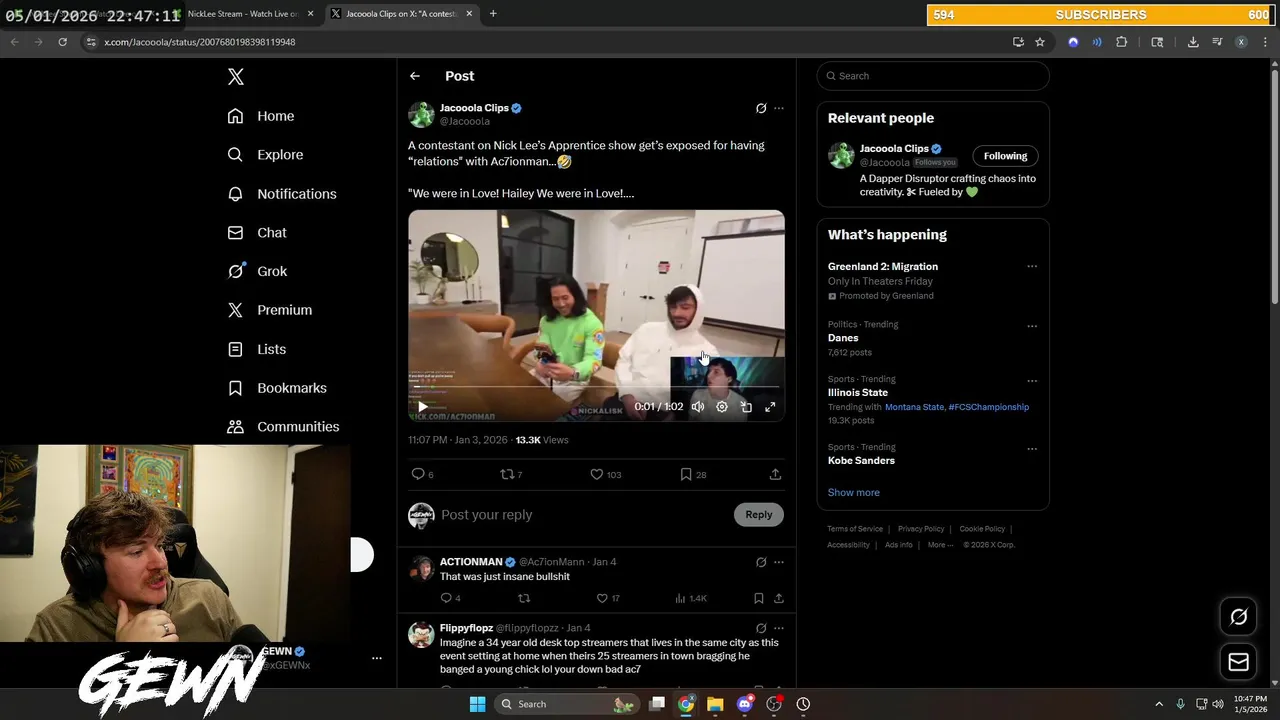Repost ACTIONMAN's reply

[523, 598]
